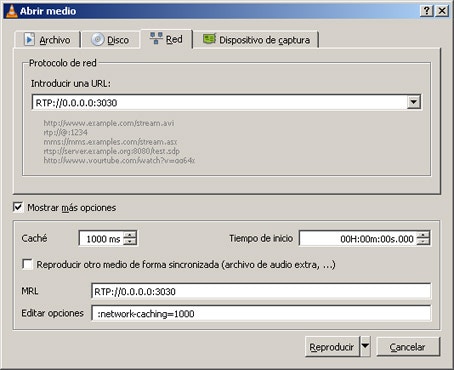Click the Disco tab disc icon
Viewport: 454px width, 370px height.
(x=98, y=40)
